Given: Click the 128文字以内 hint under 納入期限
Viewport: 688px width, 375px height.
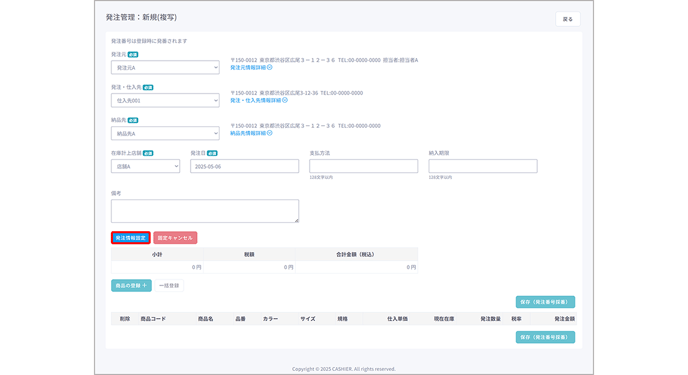Looking at the screenshot, I should (x=441, y=177).
